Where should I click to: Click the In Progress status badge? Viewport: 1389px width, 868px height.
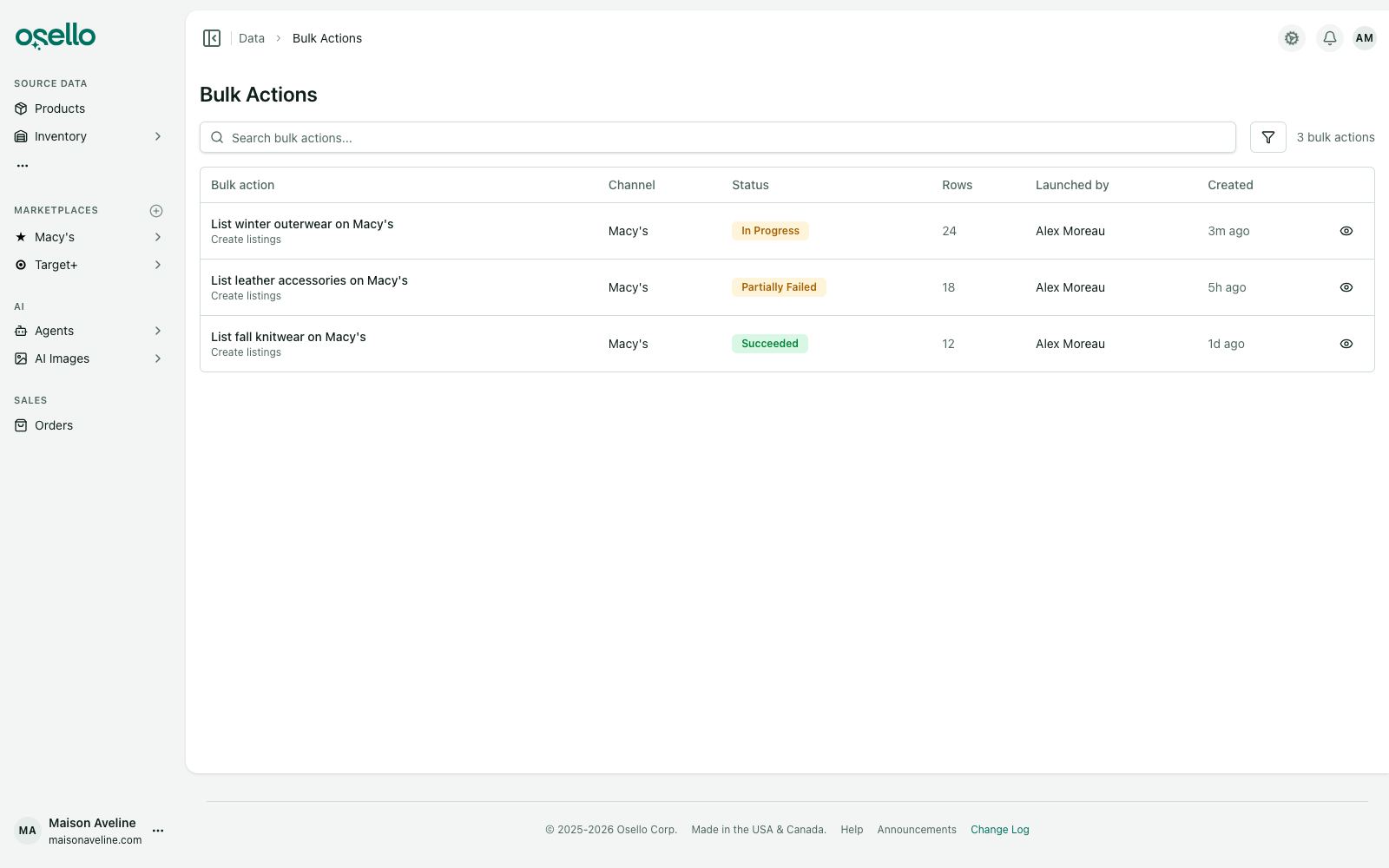tap(770, 231)
